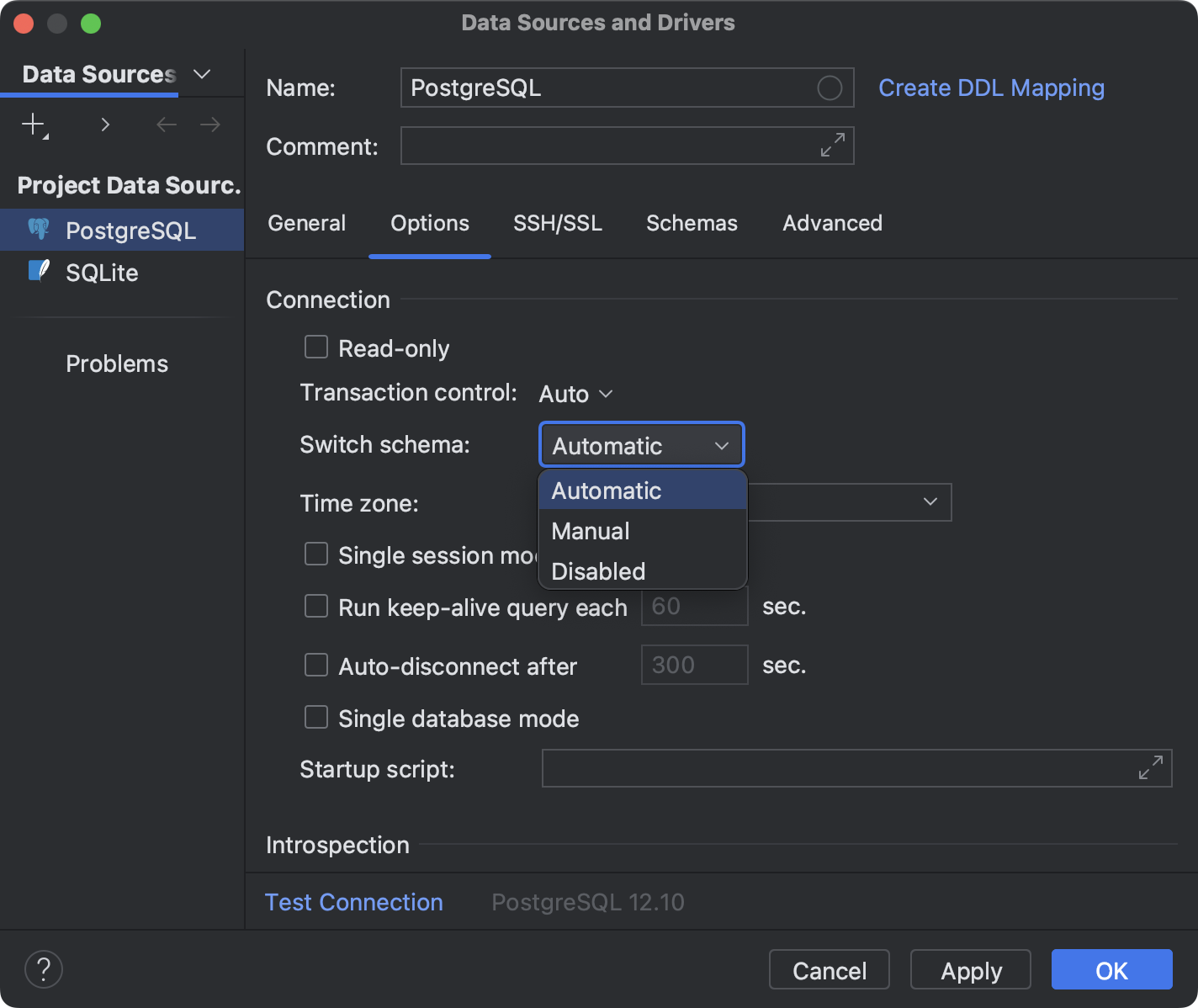
Task: Click the forward navigation arrow
Action: click(x=209, y=124)
